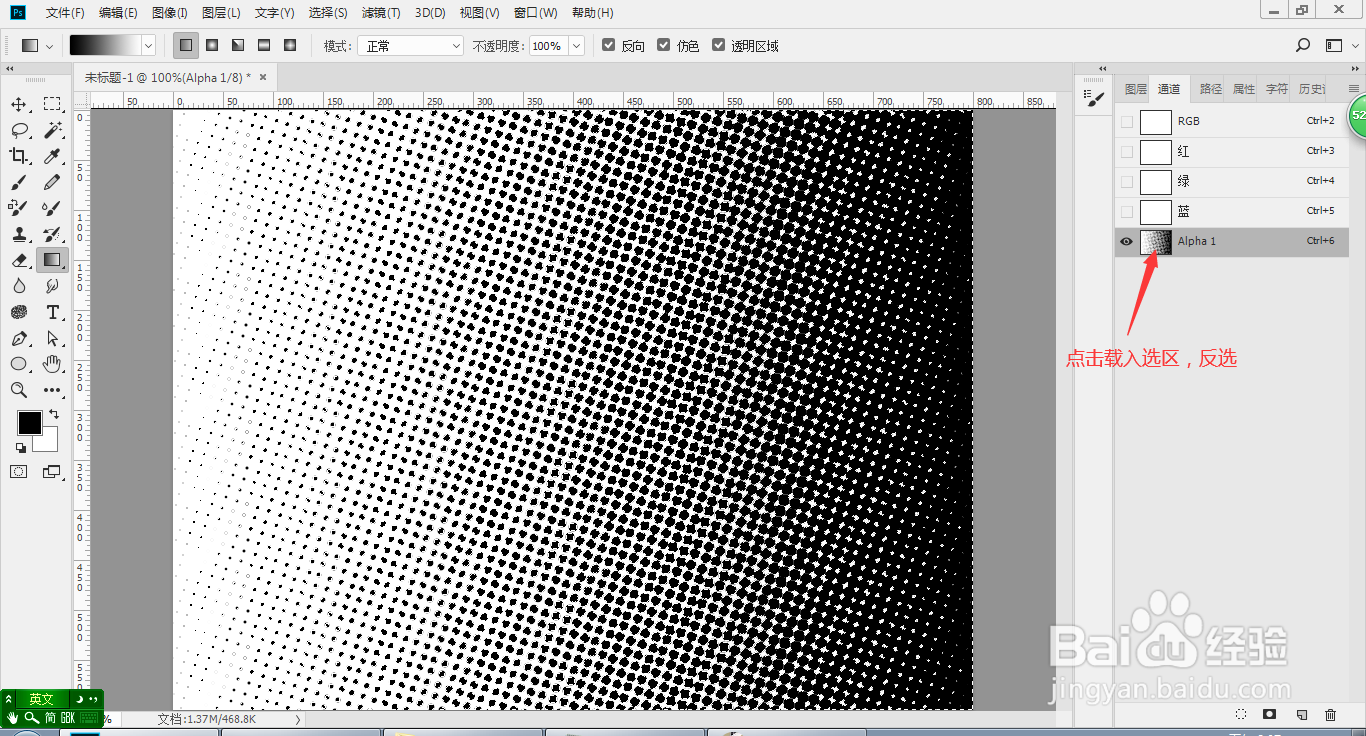The height and width of the screenshot is (736, 1366).
Task: Open the gradient picker dropdown arrow
Action: pos(149,45)
